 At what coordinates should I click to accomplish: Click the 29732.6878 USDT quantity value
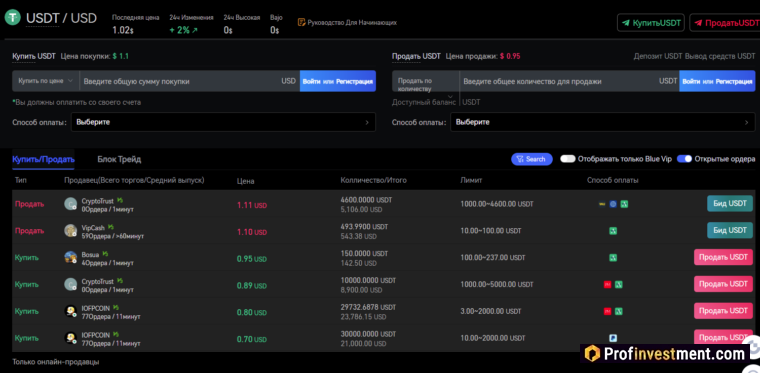[x=368, y=307]
